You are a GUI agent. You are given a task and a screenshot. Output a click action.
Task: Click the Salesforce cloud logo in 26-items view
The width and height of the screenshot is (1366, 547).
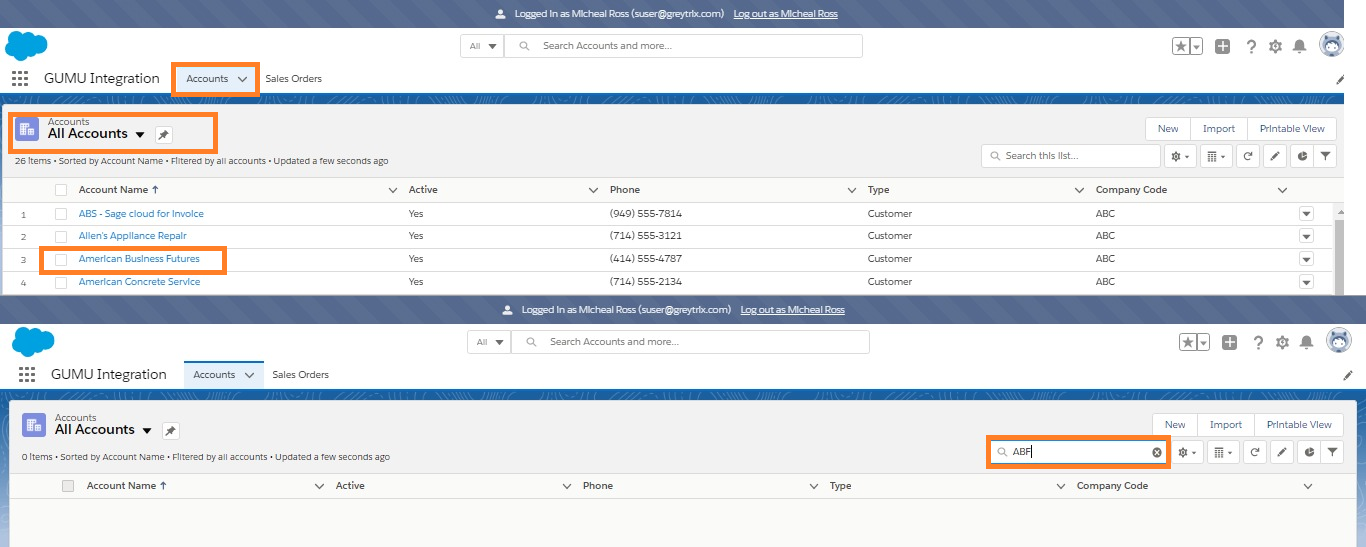26,46
